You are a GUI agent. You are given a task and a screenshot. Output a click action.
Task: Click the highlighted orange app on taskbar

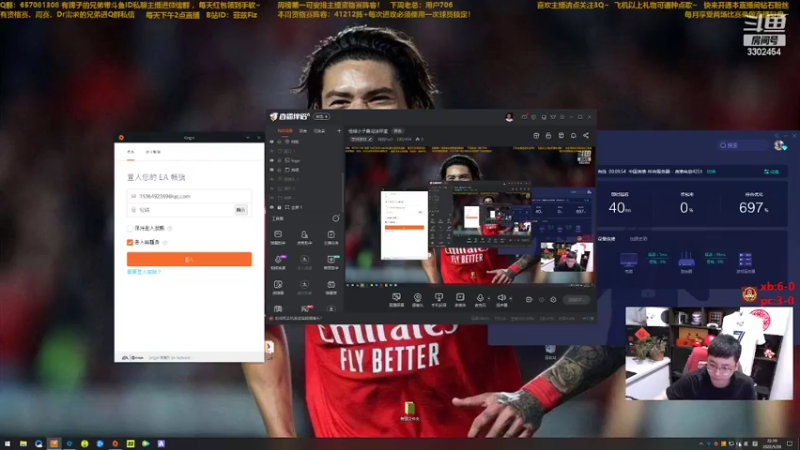(54, 444)
